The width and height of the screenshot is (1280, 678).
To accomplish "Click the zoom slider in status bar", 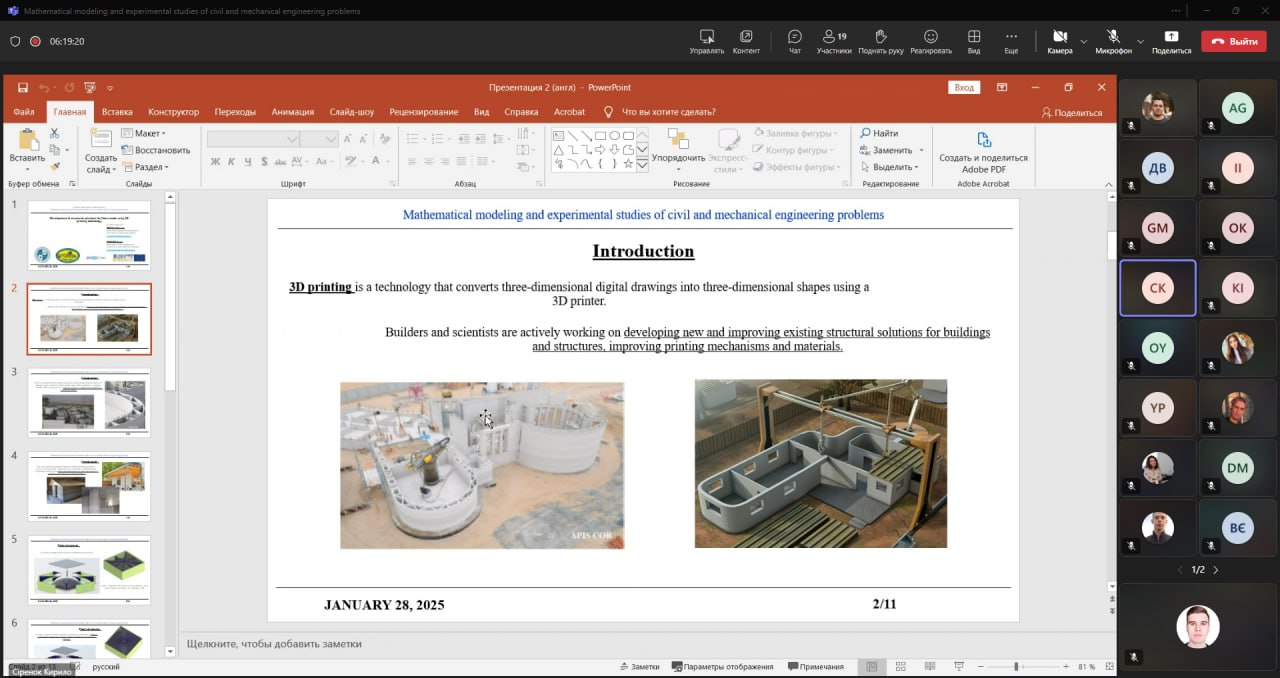I will [x=1016, y=666].
